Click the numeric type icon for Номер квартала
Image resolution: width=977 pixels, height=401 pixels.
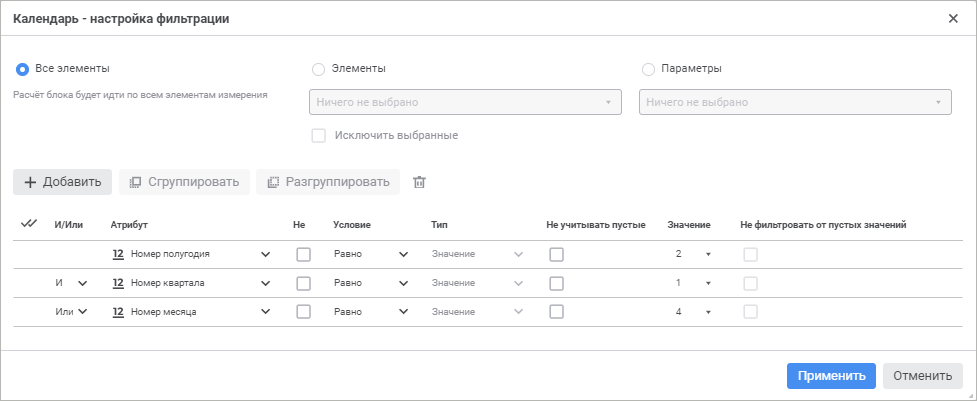[x=118, y=283]
